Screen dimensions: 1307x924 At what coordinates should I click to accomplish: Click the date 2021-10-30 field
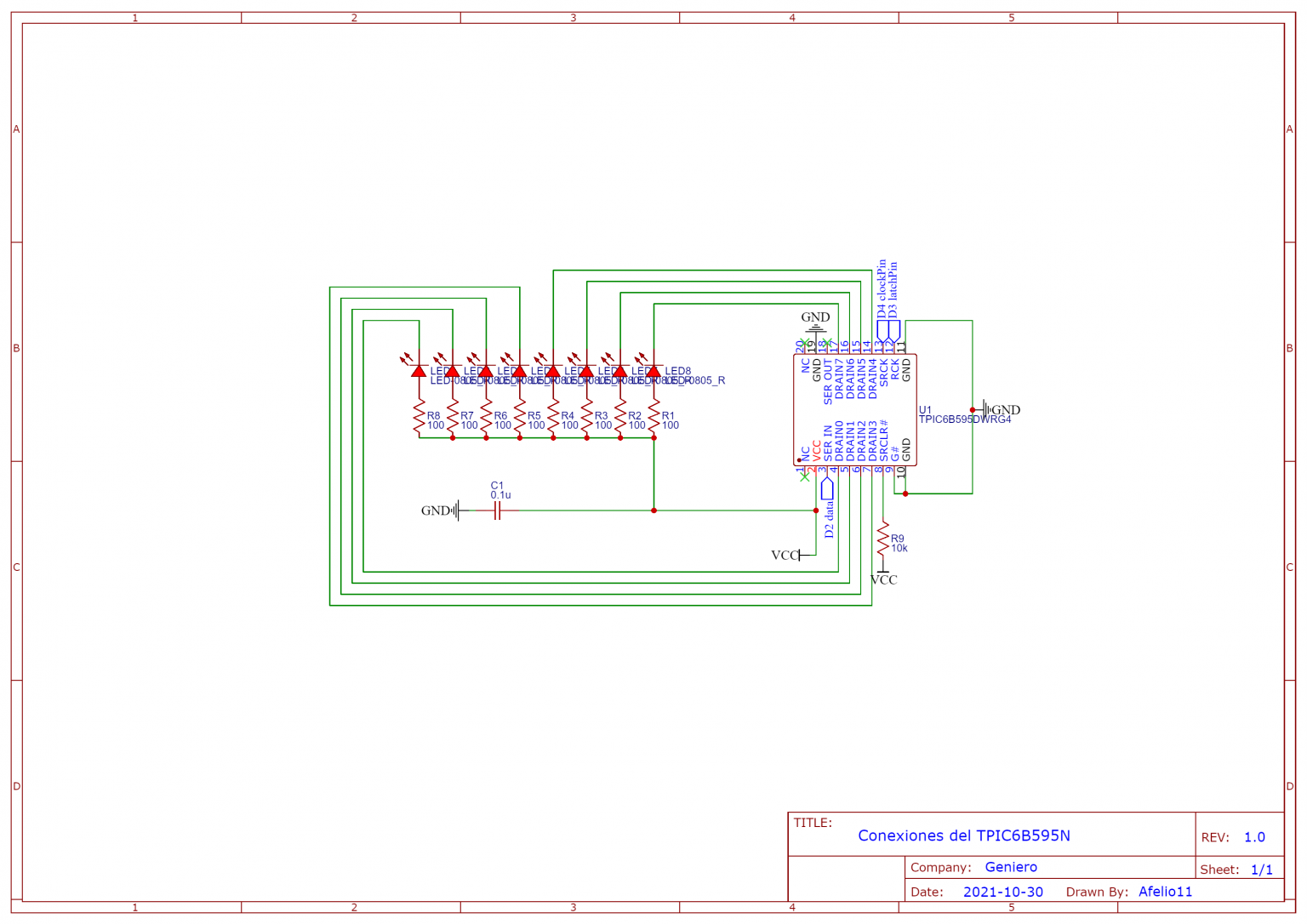pos(1004,892)
